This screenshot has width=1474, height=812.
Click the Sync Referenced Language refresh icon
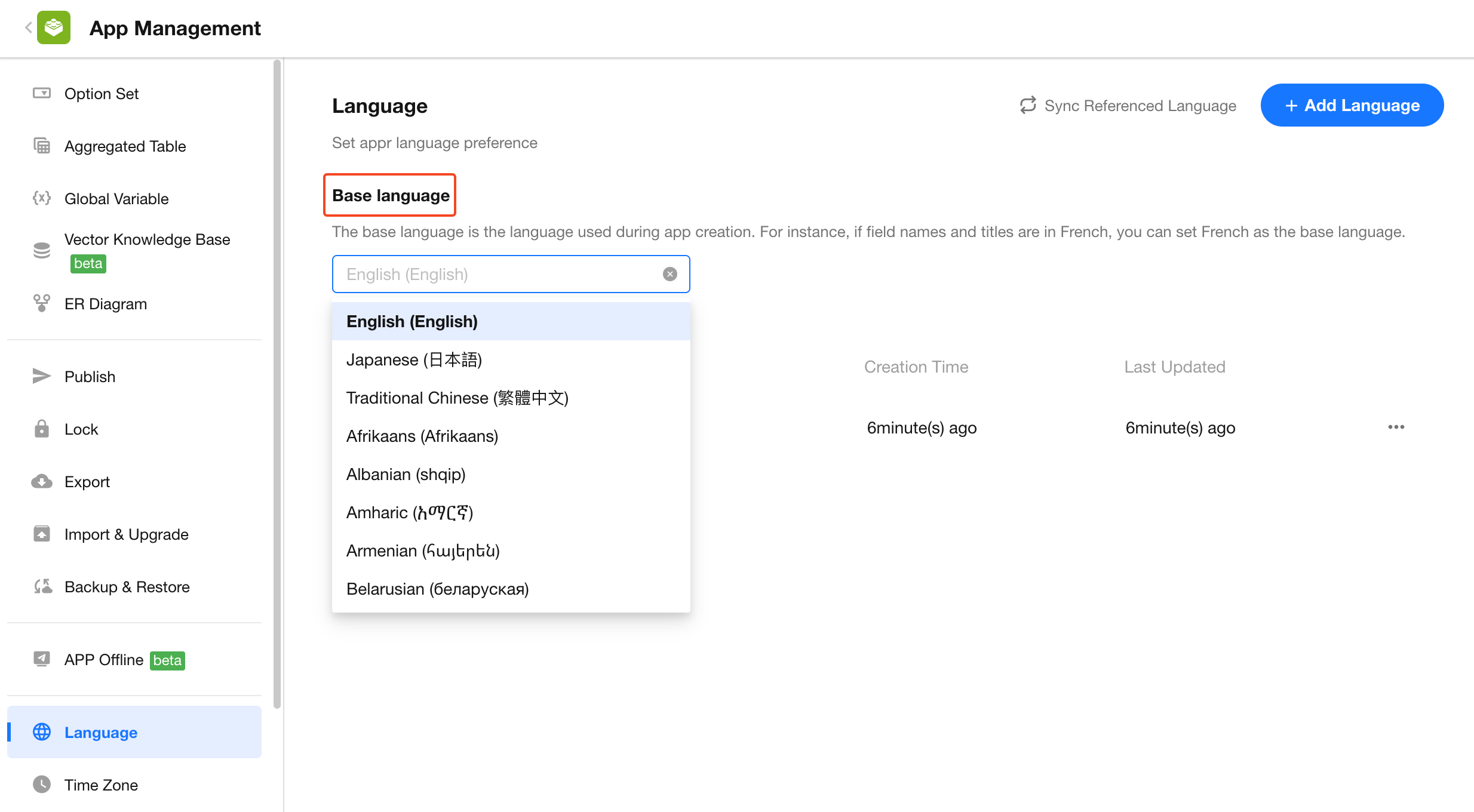1027,105
